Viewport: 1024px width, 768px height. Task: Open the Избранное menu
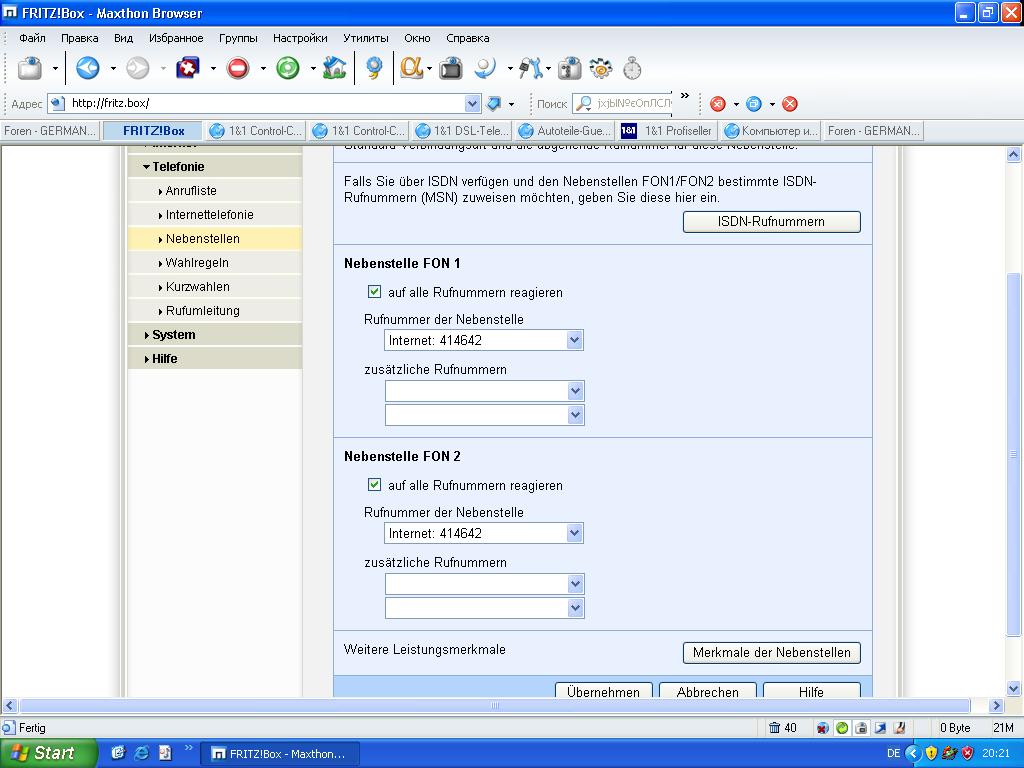point(176,38)
